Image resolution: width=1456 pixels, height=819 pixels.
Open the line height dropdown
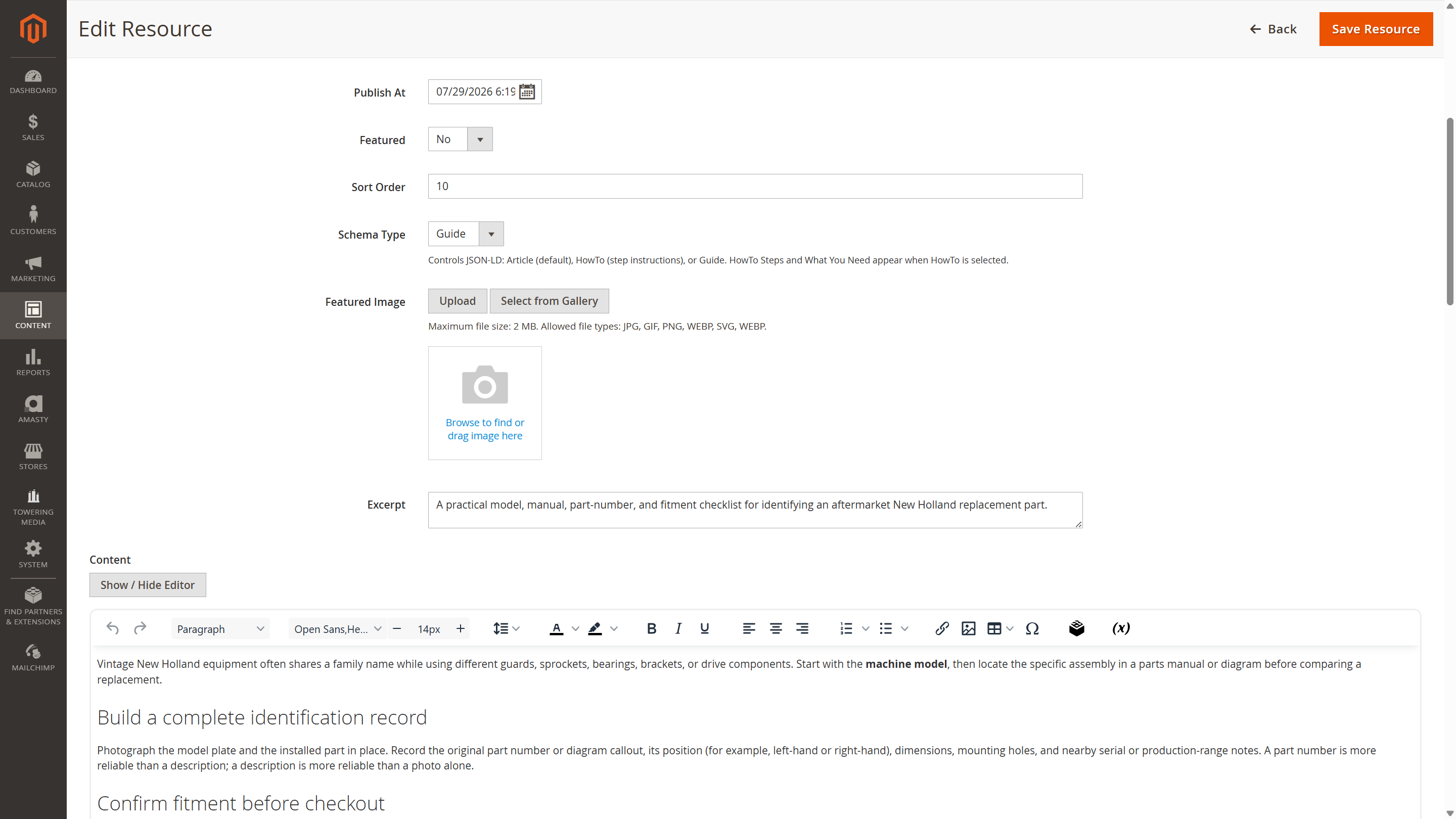506,628
